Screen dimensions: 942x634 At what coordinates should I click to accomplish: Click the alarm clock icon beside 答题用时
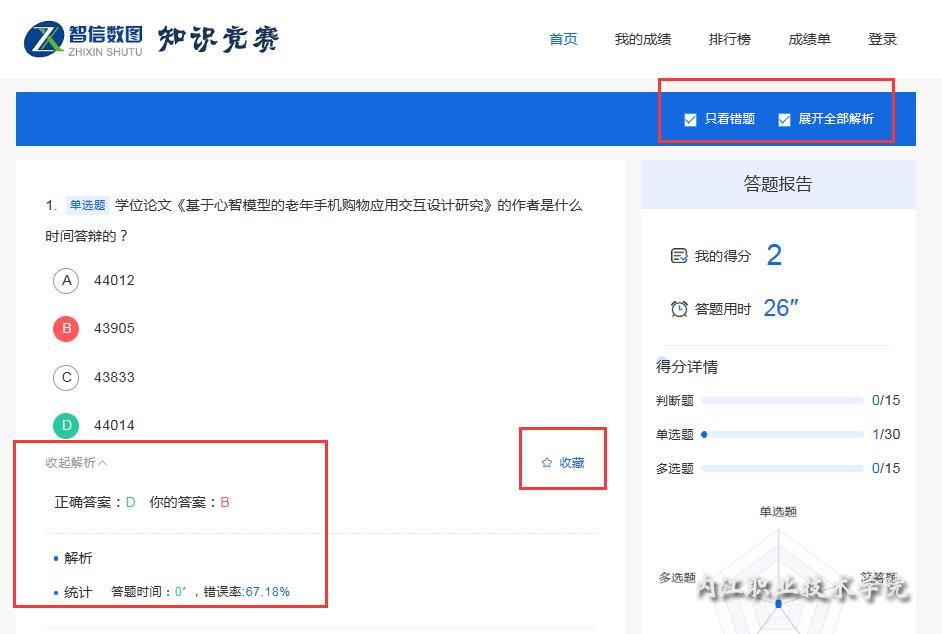pyautogui.click(x=679, y=309)
